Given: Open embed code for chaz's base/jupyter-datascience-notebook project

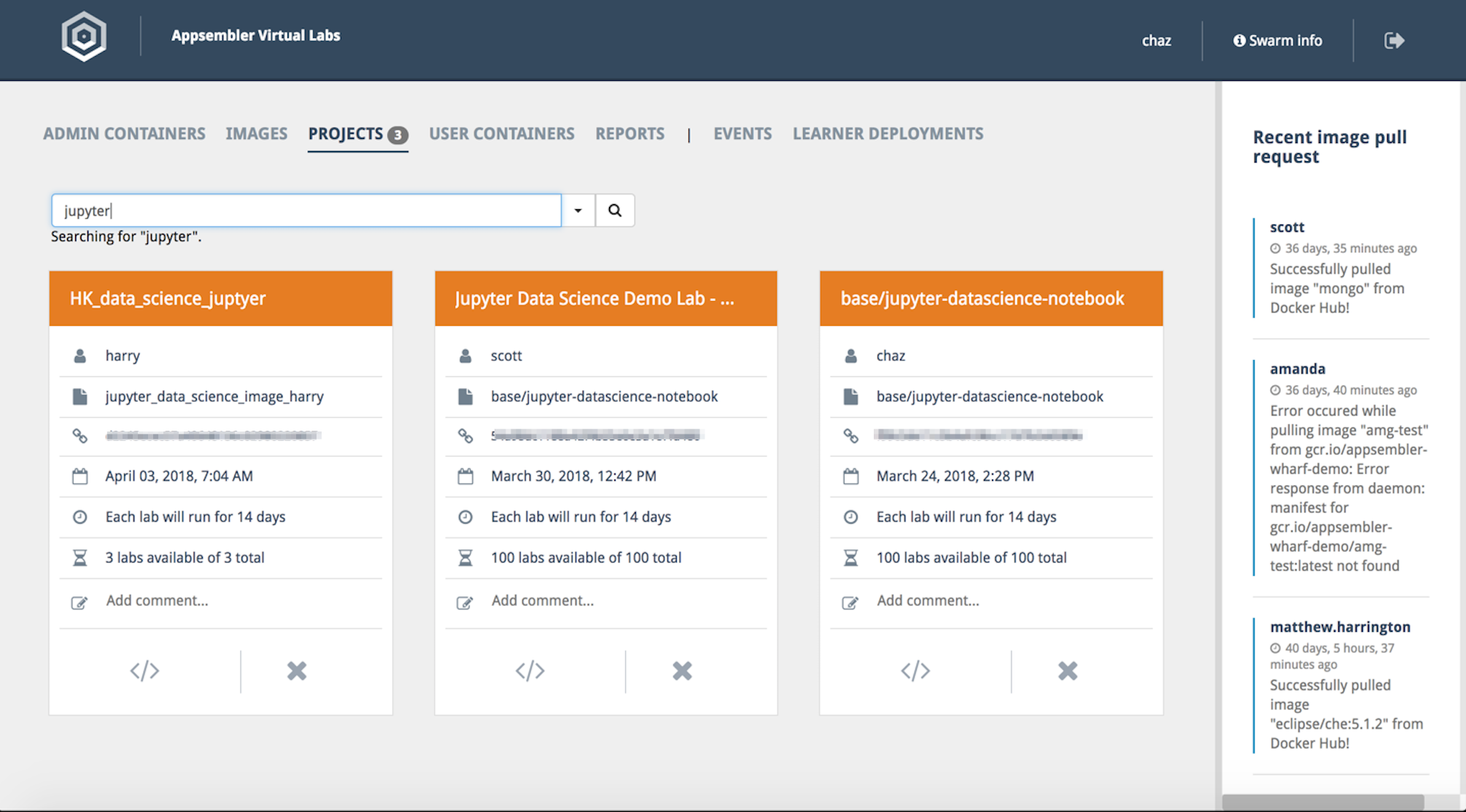Looking at the screenshot, I should pos(915,671).
